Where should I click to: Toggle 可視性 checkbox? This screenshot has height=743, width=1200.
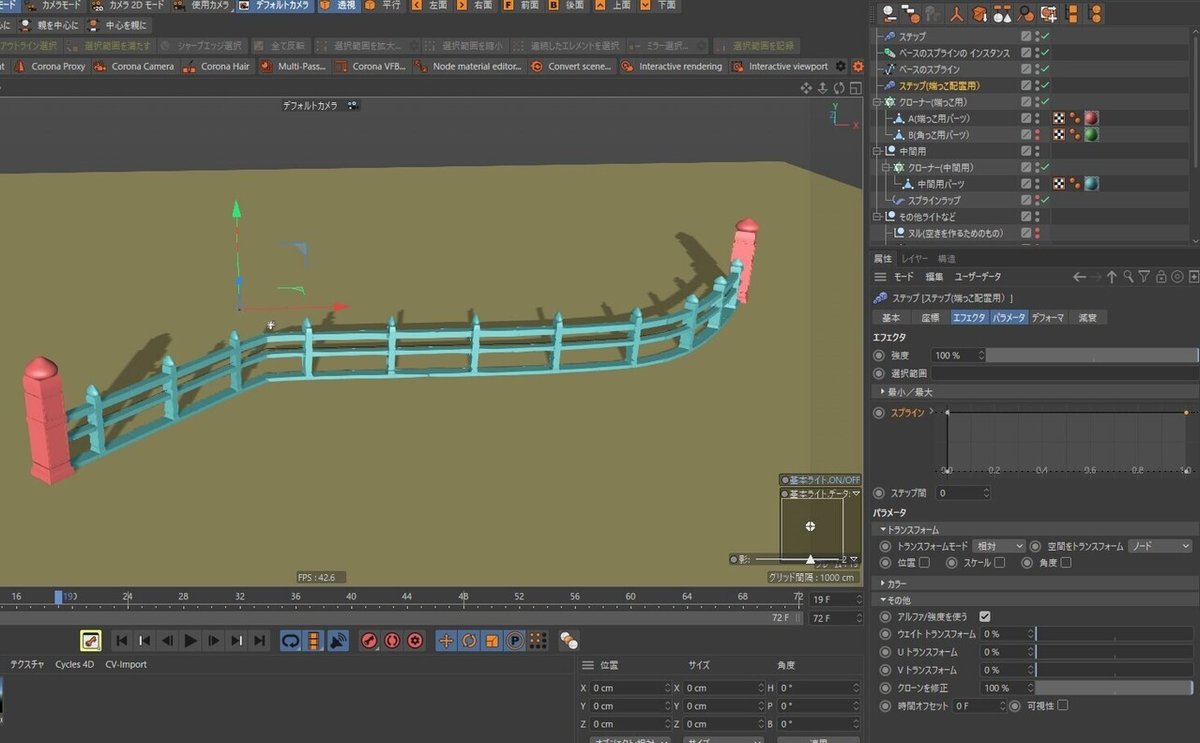tap(1062, 705)
